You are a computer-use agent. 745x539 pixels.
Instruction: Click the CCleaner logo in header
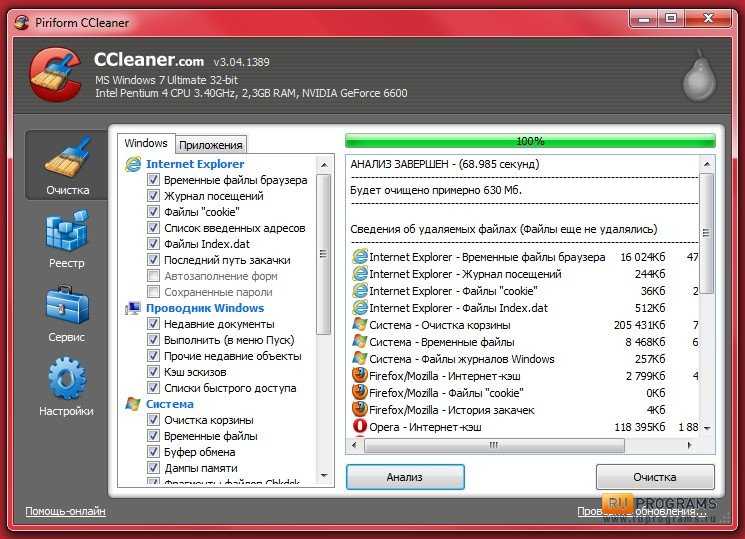tap(55, 75)
